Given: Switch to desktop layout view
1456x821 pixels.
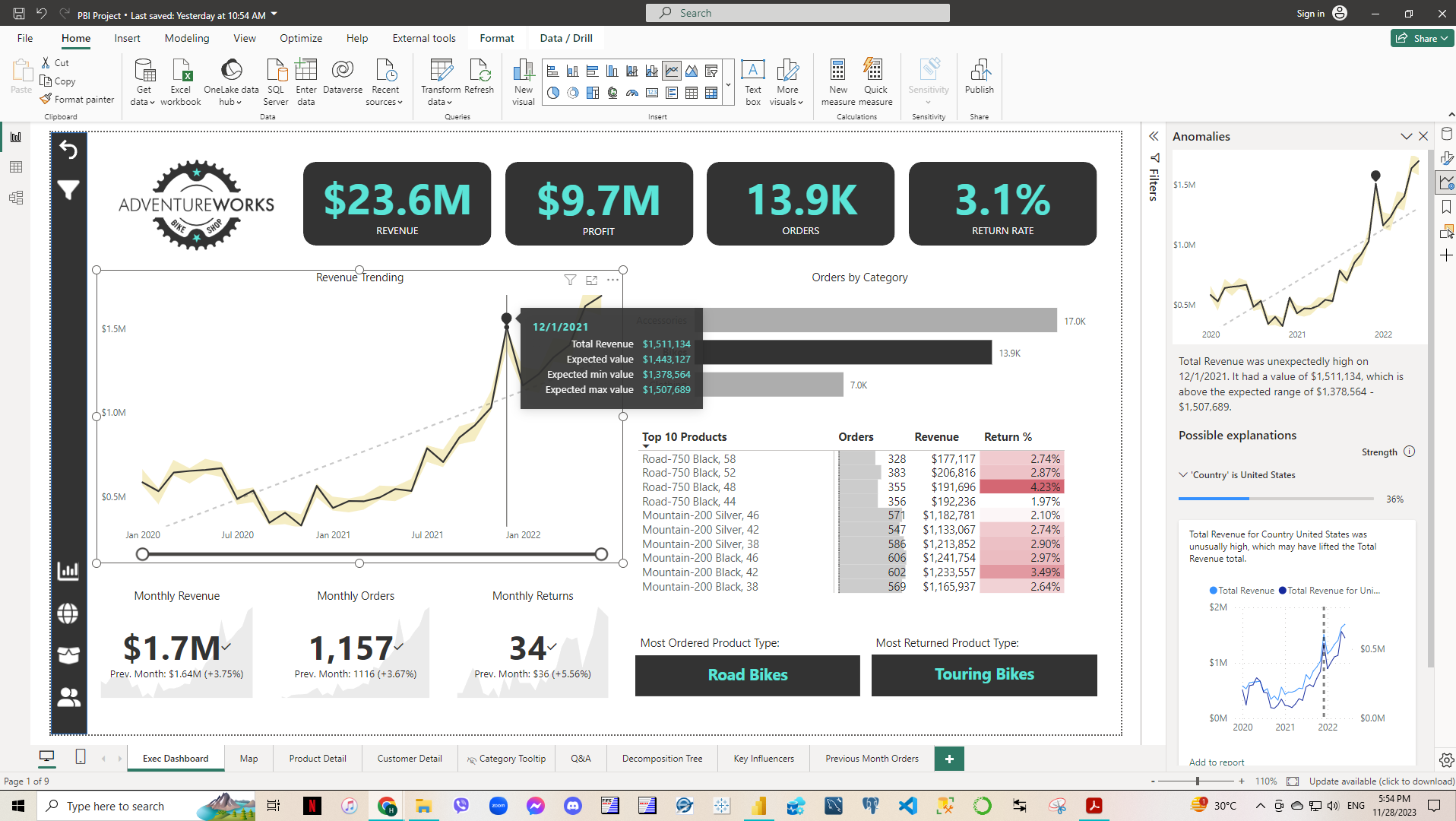Looking at the screenshot, I should click(47, 757).
